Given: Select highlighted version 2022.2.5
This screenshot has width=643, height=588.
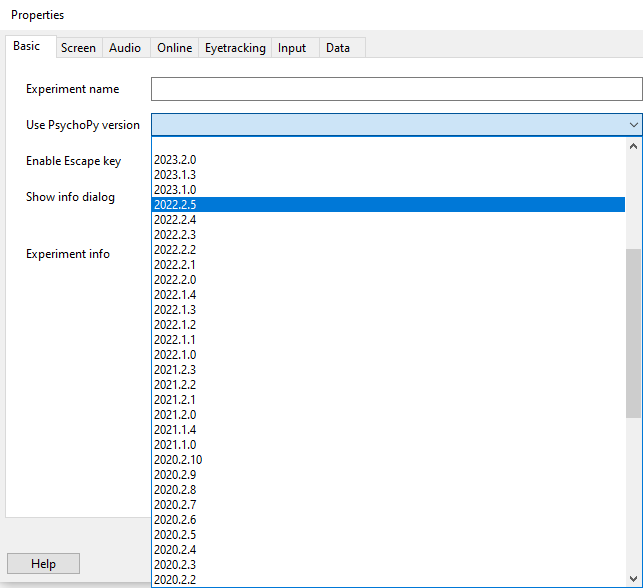Looking at the screenshot, I should (x=388, y=205).
